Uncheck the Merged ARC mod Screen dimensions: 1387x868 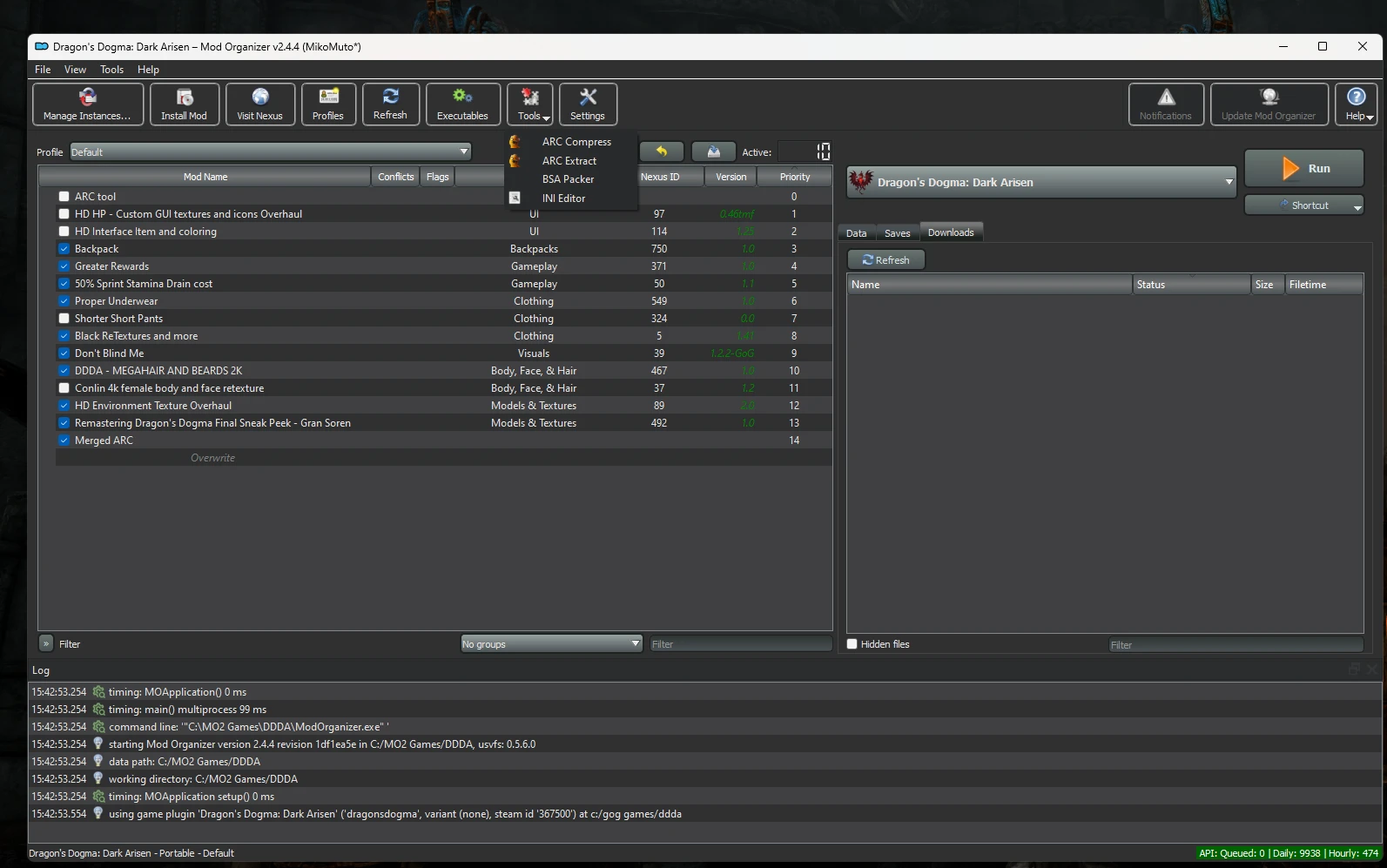(x=64, y=441)
